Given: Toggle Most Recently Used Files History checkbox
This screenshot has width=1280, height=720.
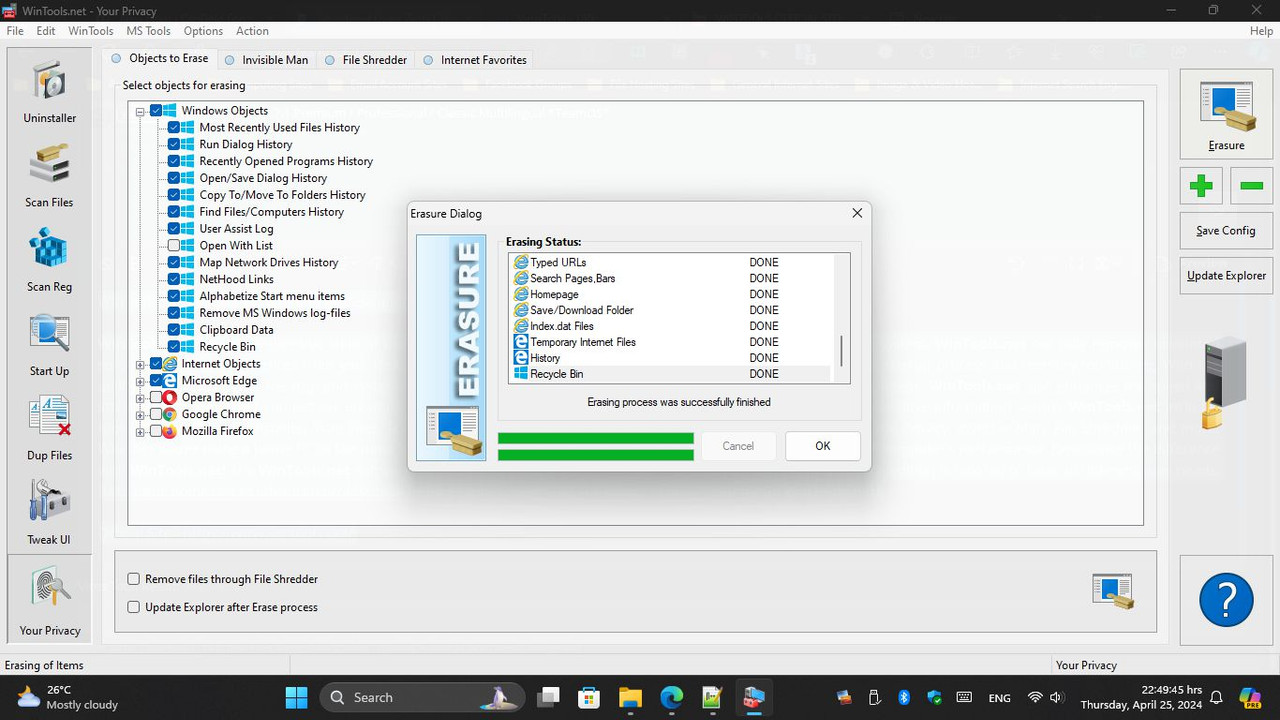Looking at the screenshot, I should (x=174, y=127).
